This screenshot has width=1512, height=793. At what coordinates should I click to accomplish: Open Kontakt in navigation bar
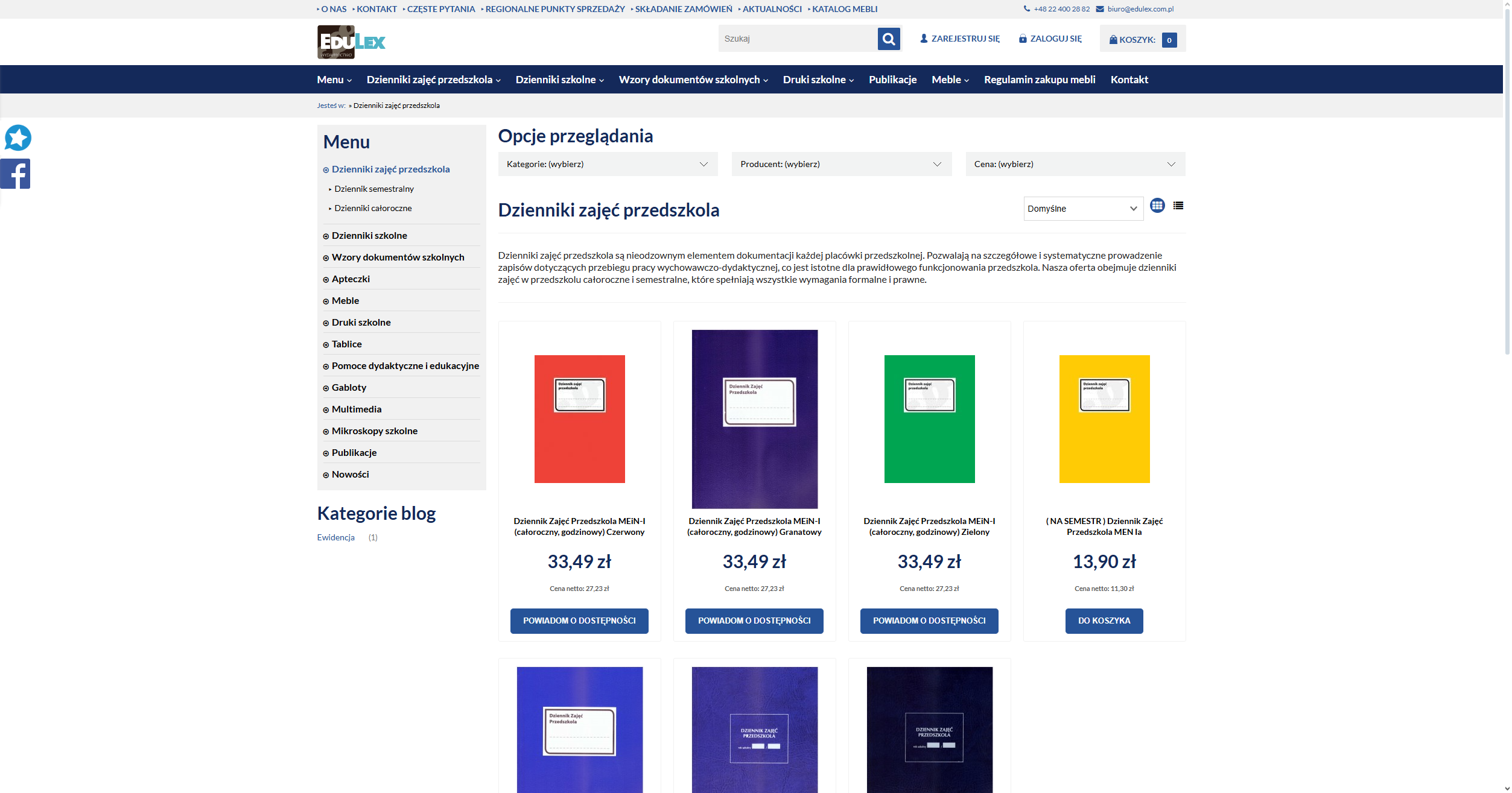pyautogui.click(x=1129, y=80)
